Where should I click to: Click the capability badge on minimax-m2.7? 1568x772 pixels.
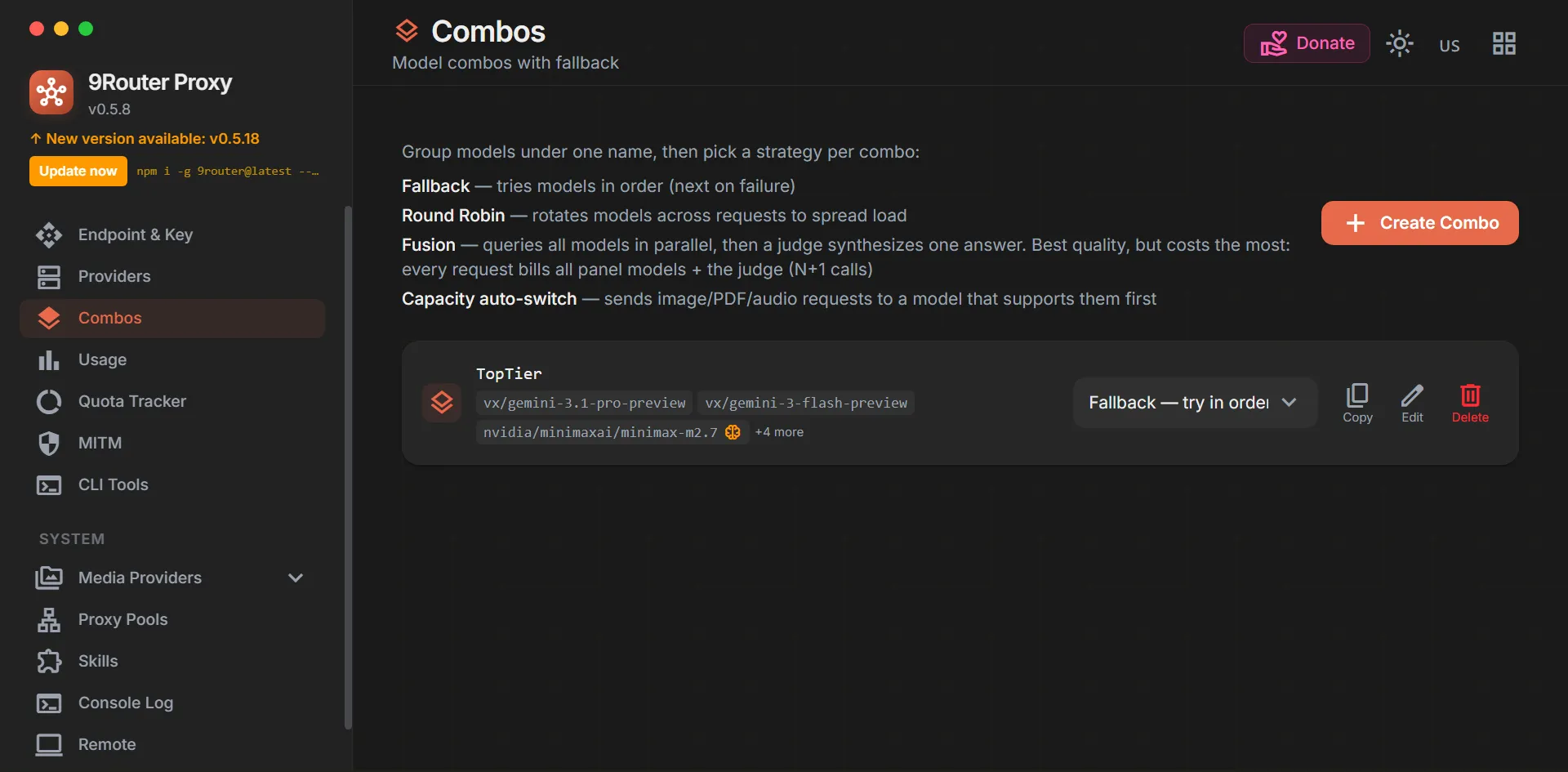tap(733, 432)
